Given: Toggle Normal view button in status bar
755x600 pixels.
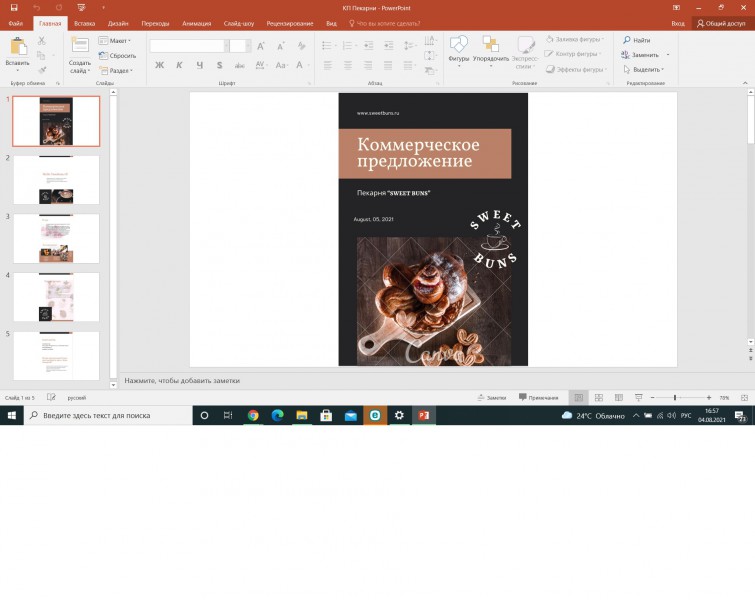Looking at the screenshot, I should 579,398.
